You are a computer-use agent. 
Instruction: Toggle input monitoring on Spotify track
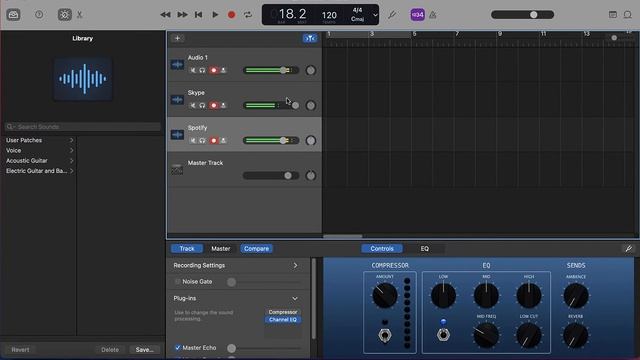223,140
